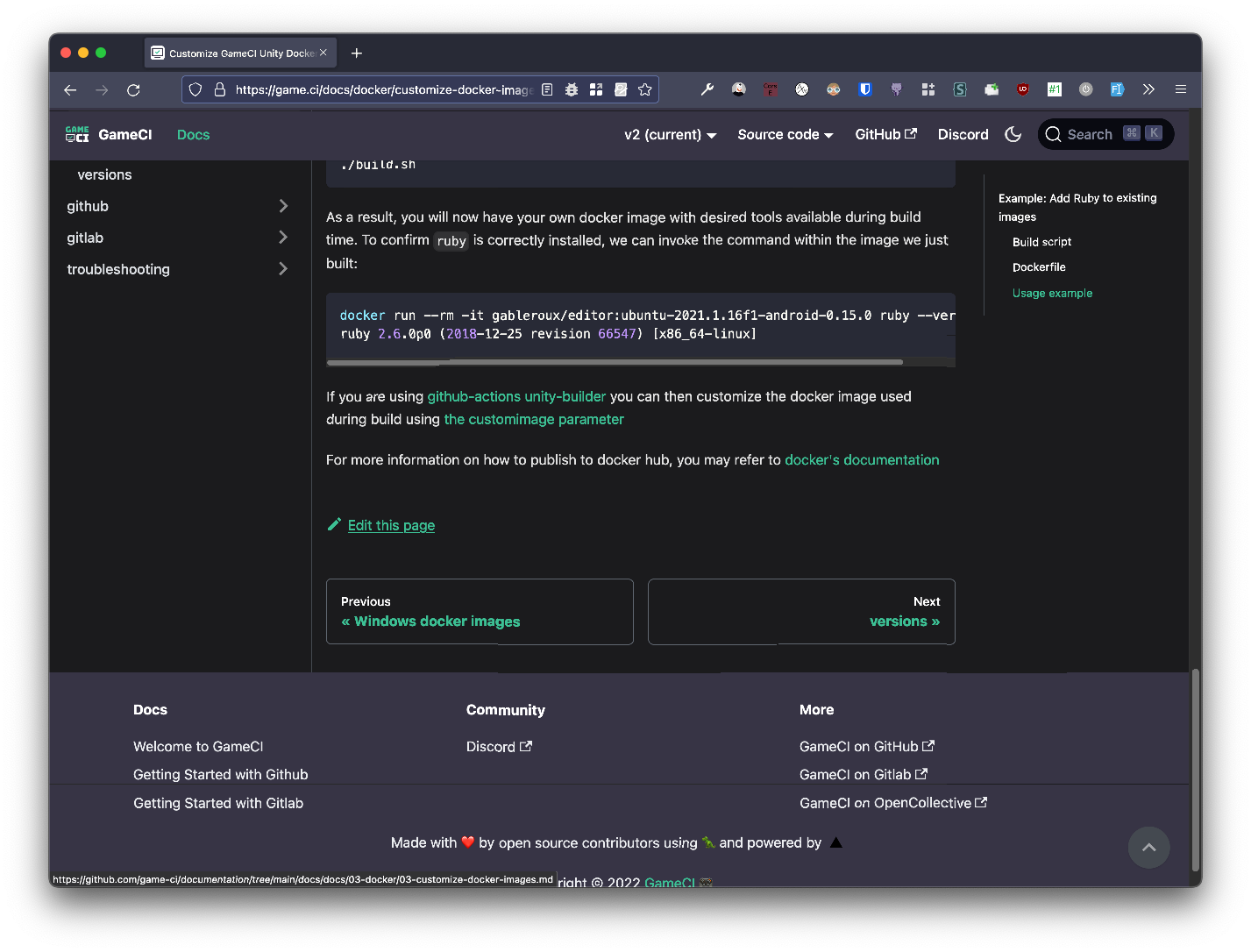Go to Next: versions page
Image resolution: width=1251 pixels, height=952 pixels.
pyautogui.click(x=801, y=612)
